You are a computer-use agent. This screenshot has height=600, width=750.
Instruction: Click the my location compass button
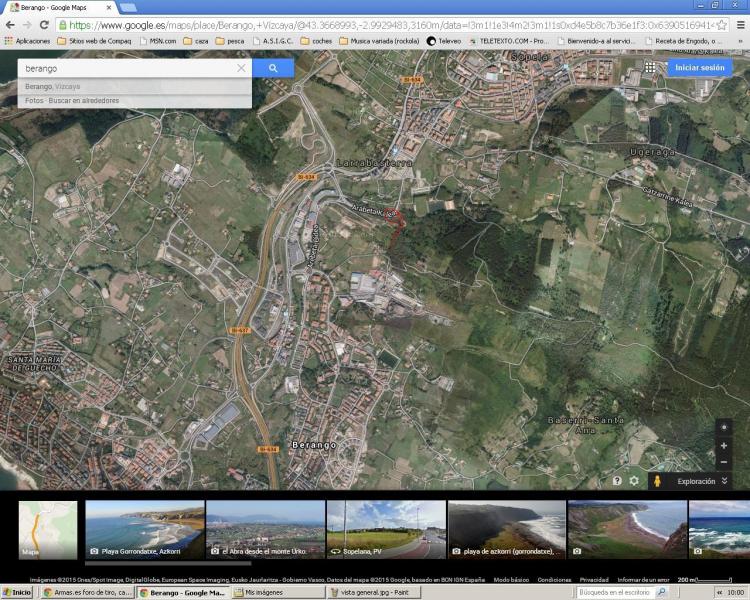point(724,427)
